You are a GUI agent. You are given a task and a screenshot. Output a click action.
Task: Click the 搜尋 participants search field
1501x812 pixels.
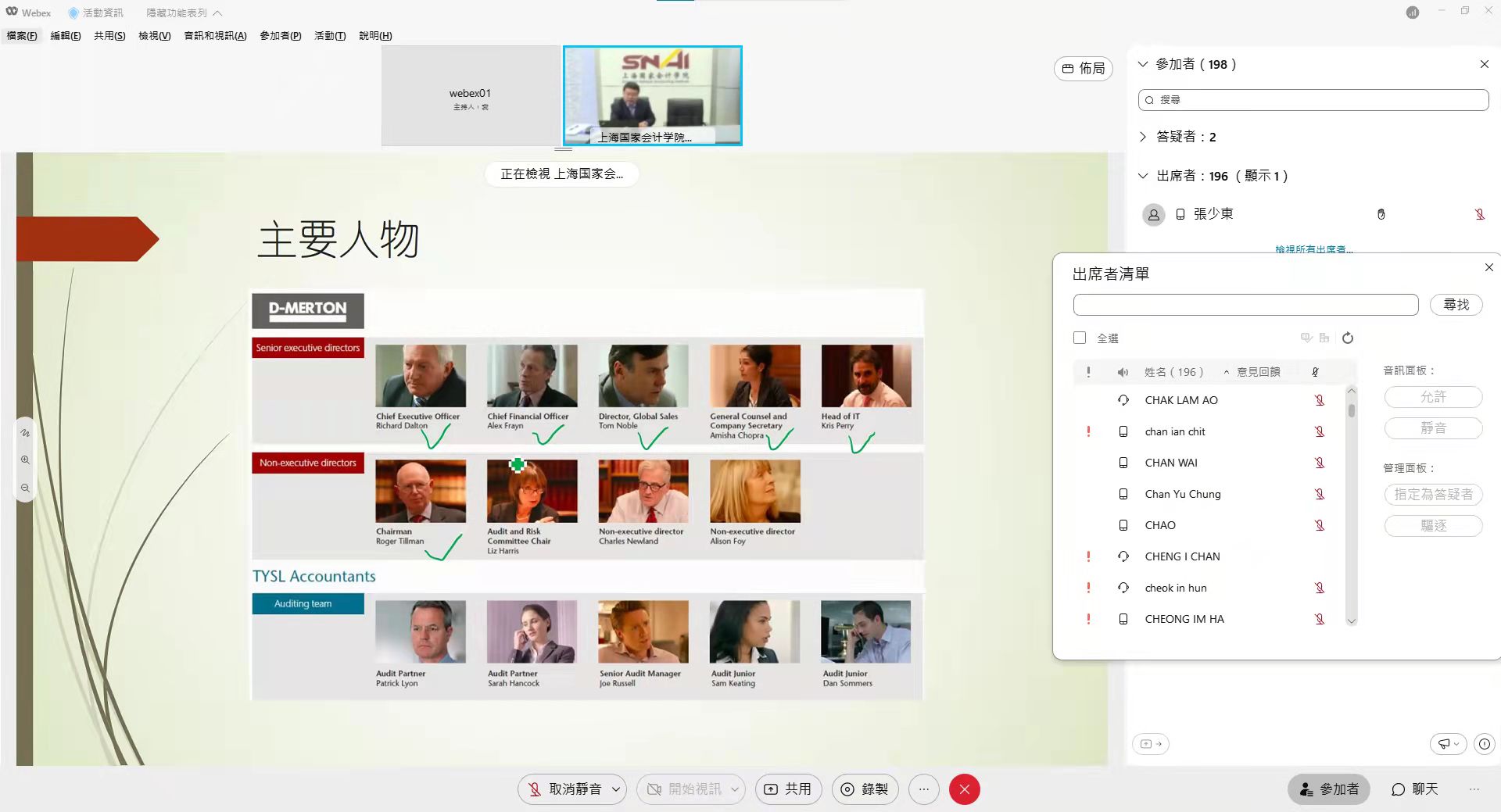[x=1313, y=100]
